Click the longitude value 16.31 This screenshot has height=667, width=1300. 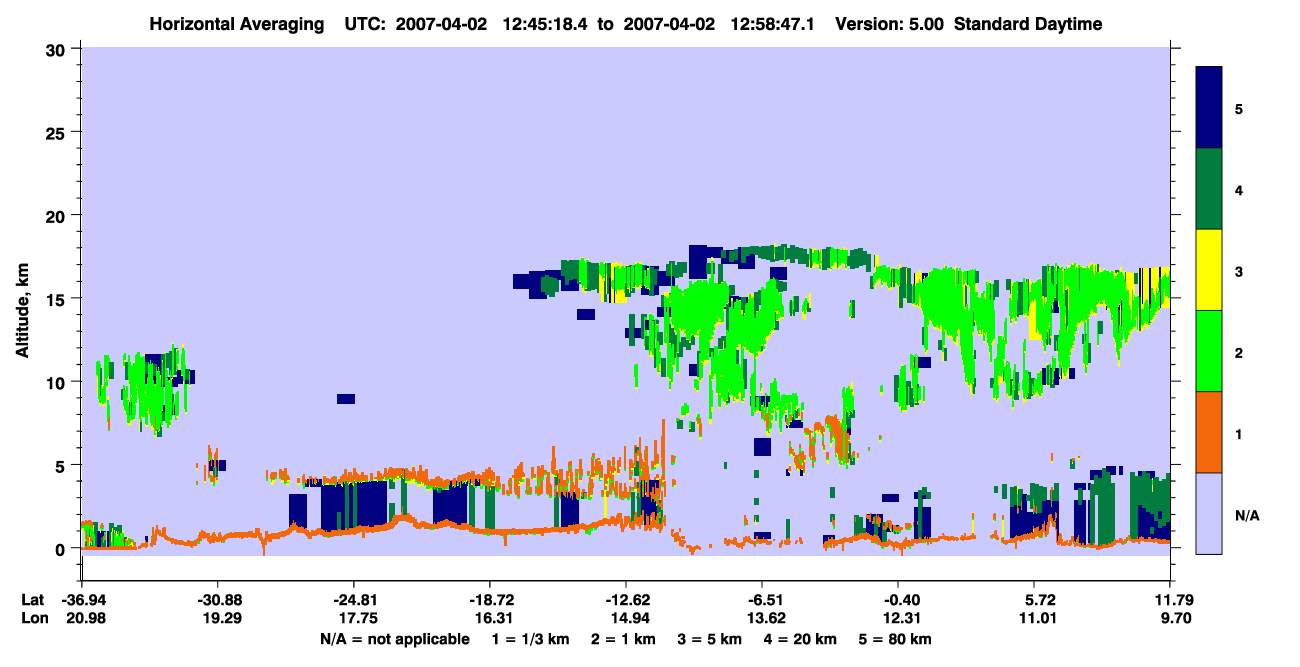click(x=493, y=619)
